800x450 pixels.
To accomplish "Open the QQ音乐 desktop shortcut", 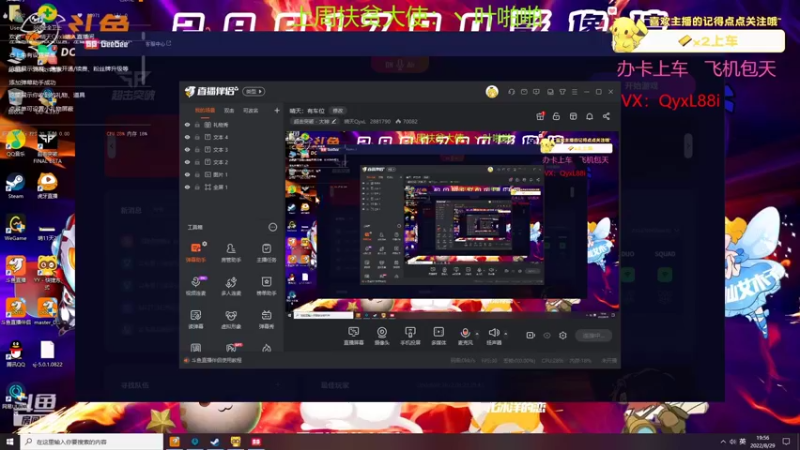I will 15,143.
